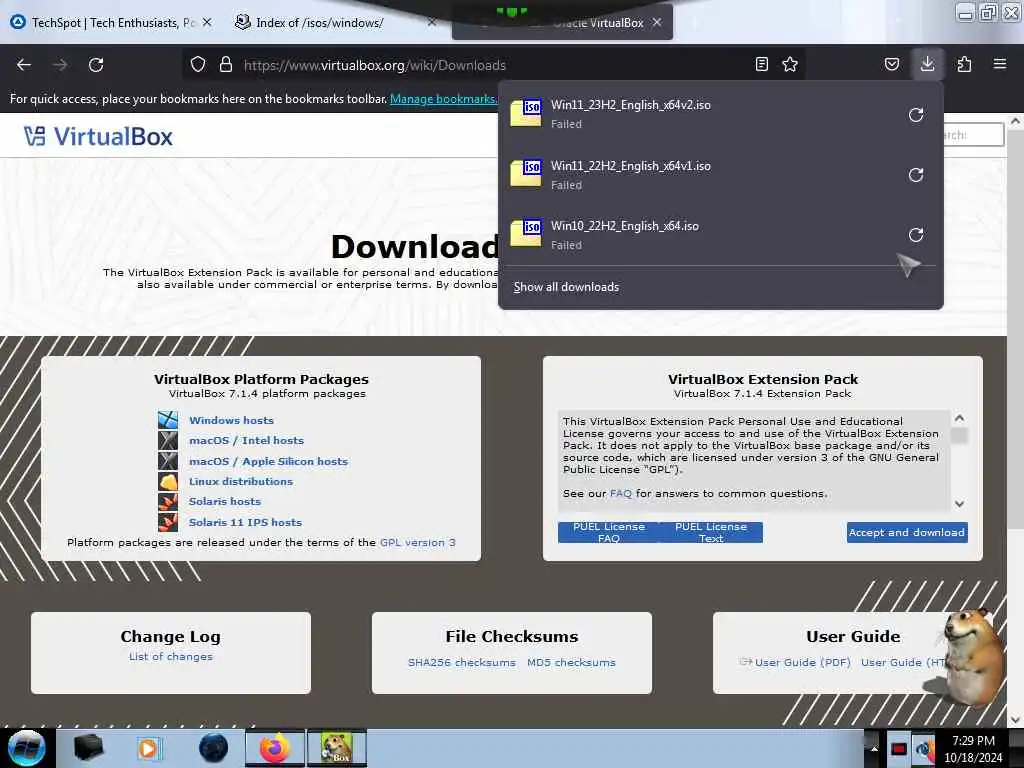The height and width of the screenshot is (768, 1024).
Task: Open the tracking protection shield icon
Action: click(198, 65)
